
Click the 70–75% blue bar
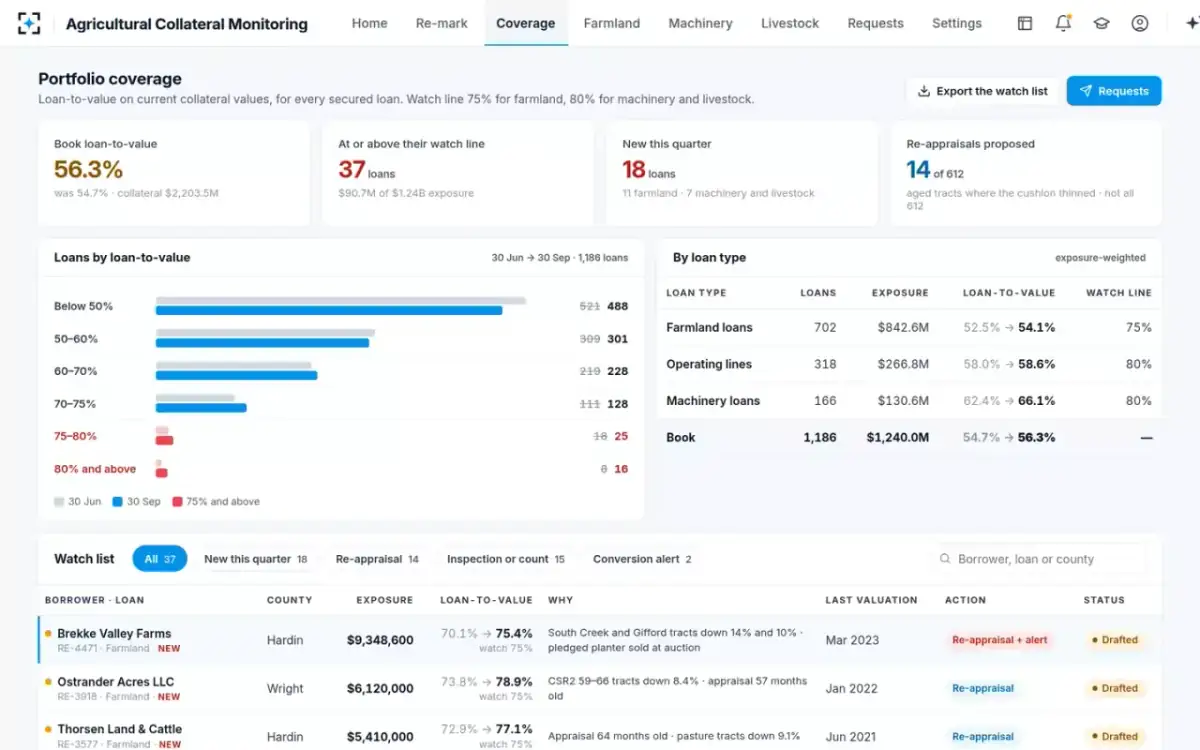[201, 408]
